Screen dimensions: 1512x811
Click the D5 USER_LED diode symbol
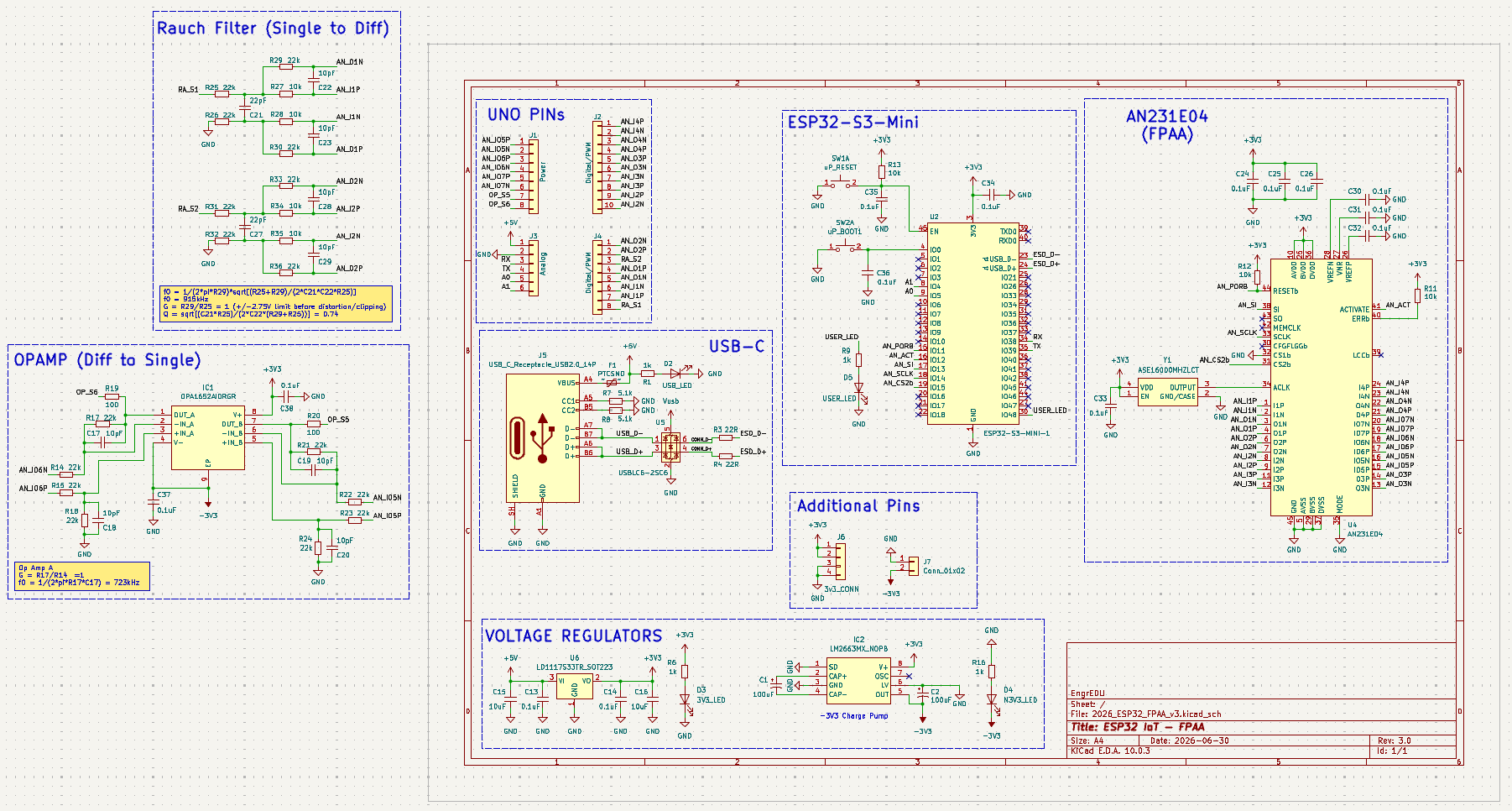858,389
